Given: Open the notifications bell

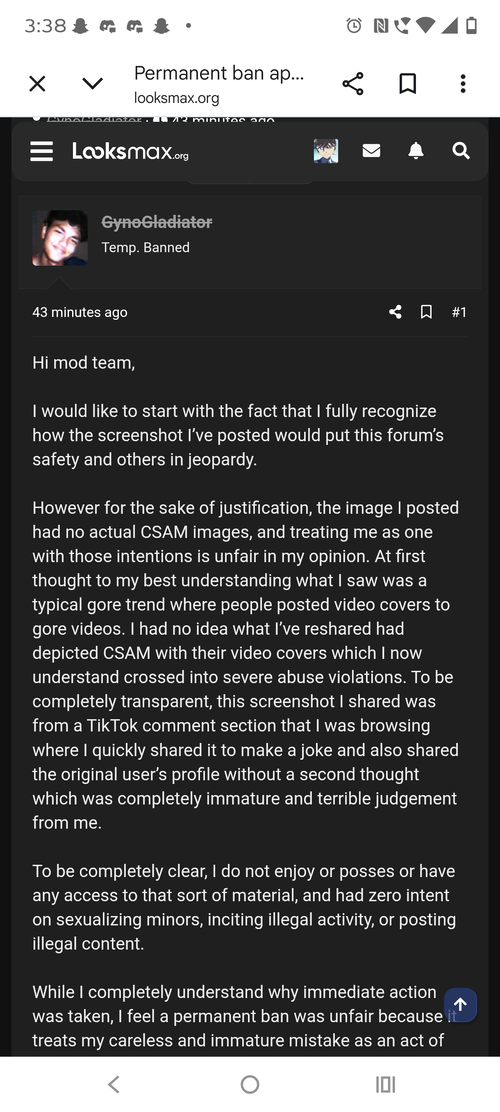Looking at the screenshot, I should pos(416,150).
